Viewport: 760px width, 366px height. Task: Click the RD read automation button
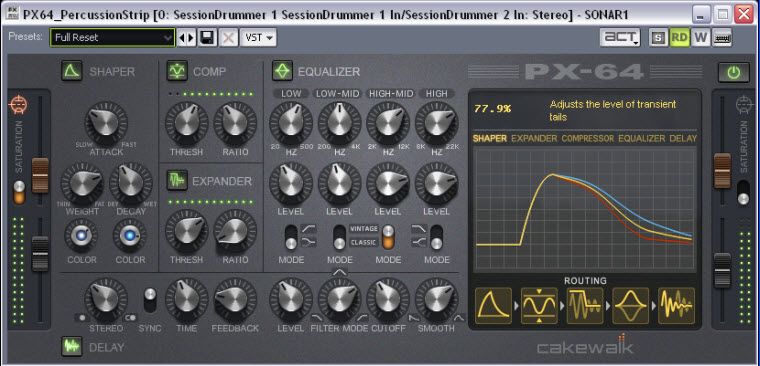(x=680, y=38)
